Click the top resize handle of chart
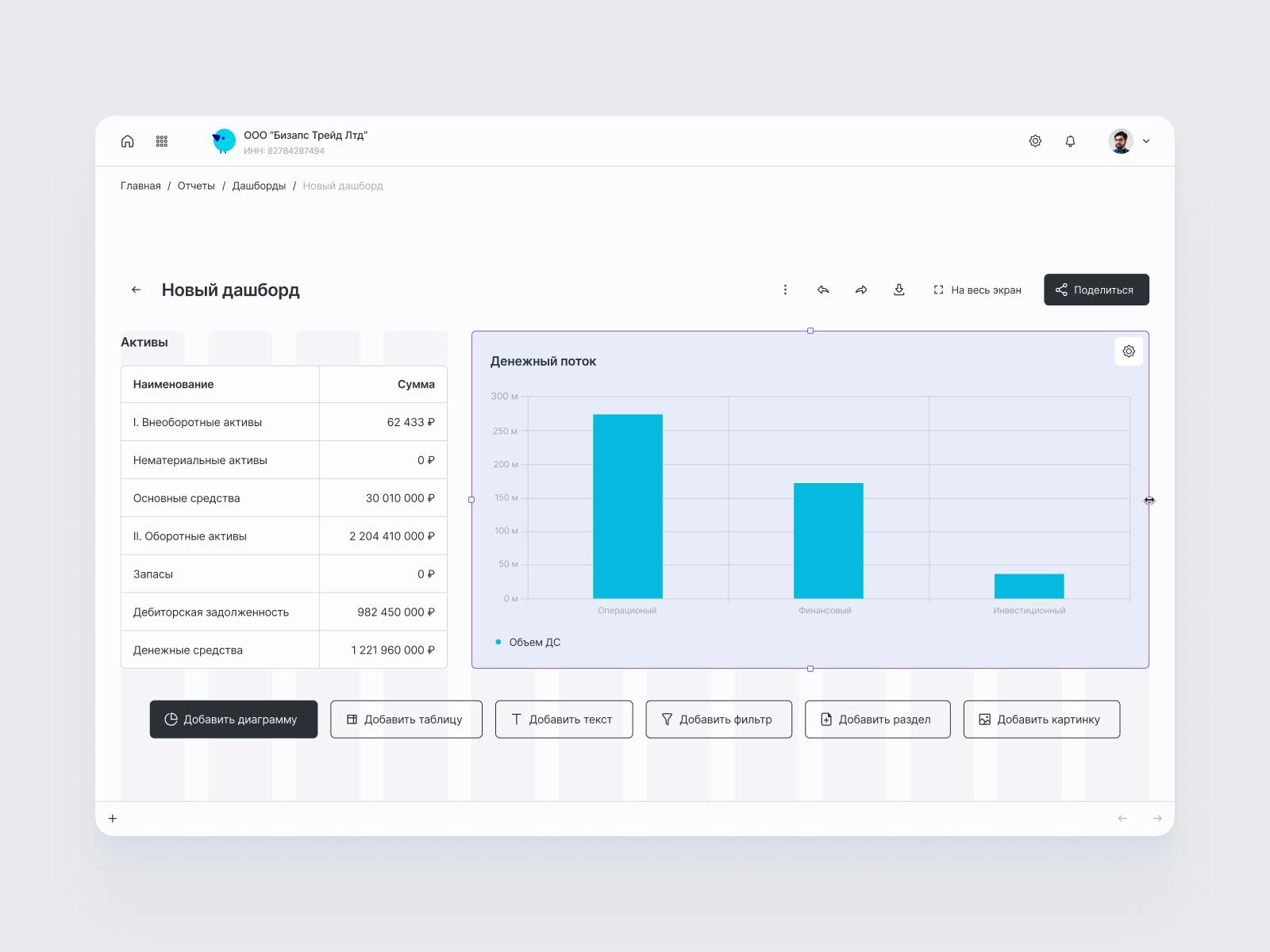This screenshot has width=1270, height=952. click(810, 331)
